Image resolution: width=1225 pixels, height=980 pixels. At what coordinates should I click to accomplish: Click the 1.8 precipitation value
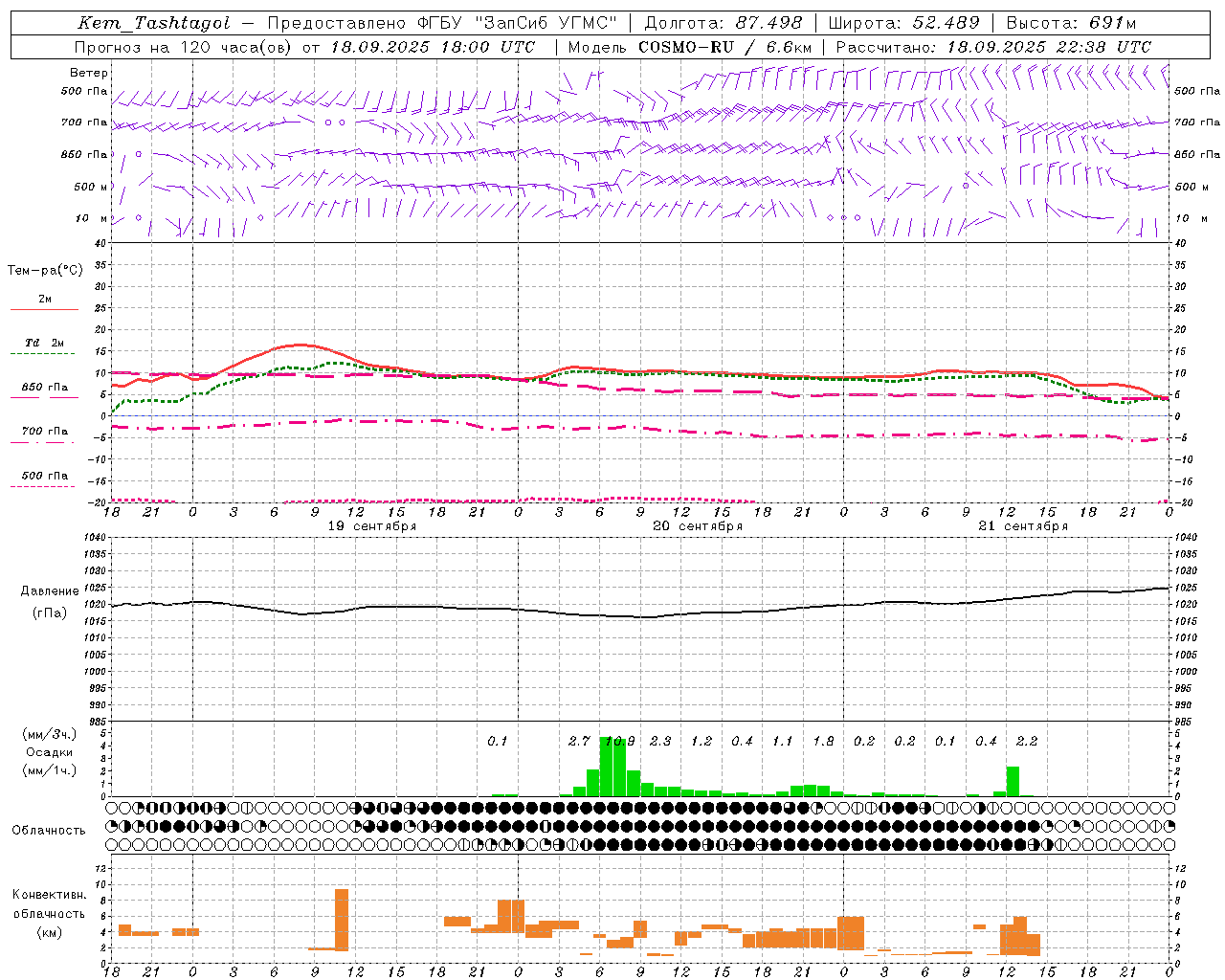pos(823,741)
